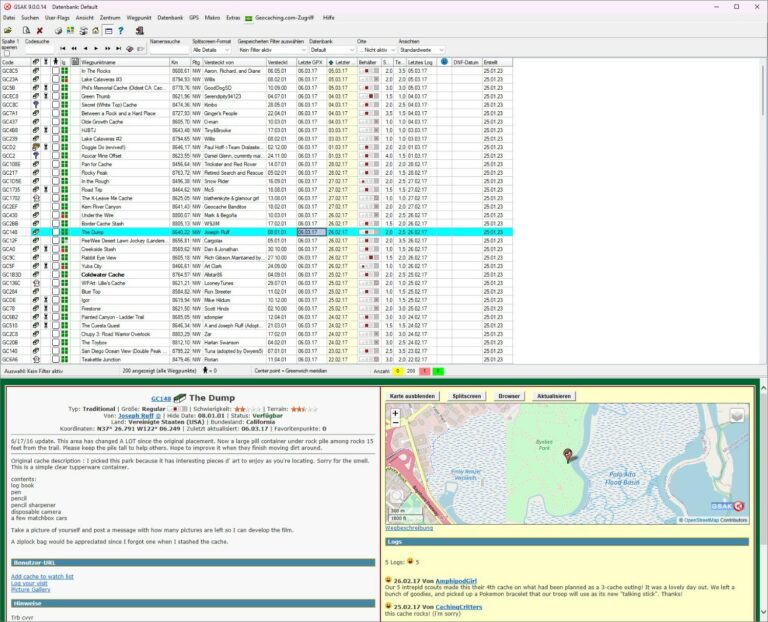Open the Ansichten Standardwerte dropdown
The height and width of the screenshot is (622, 768).
422,50
